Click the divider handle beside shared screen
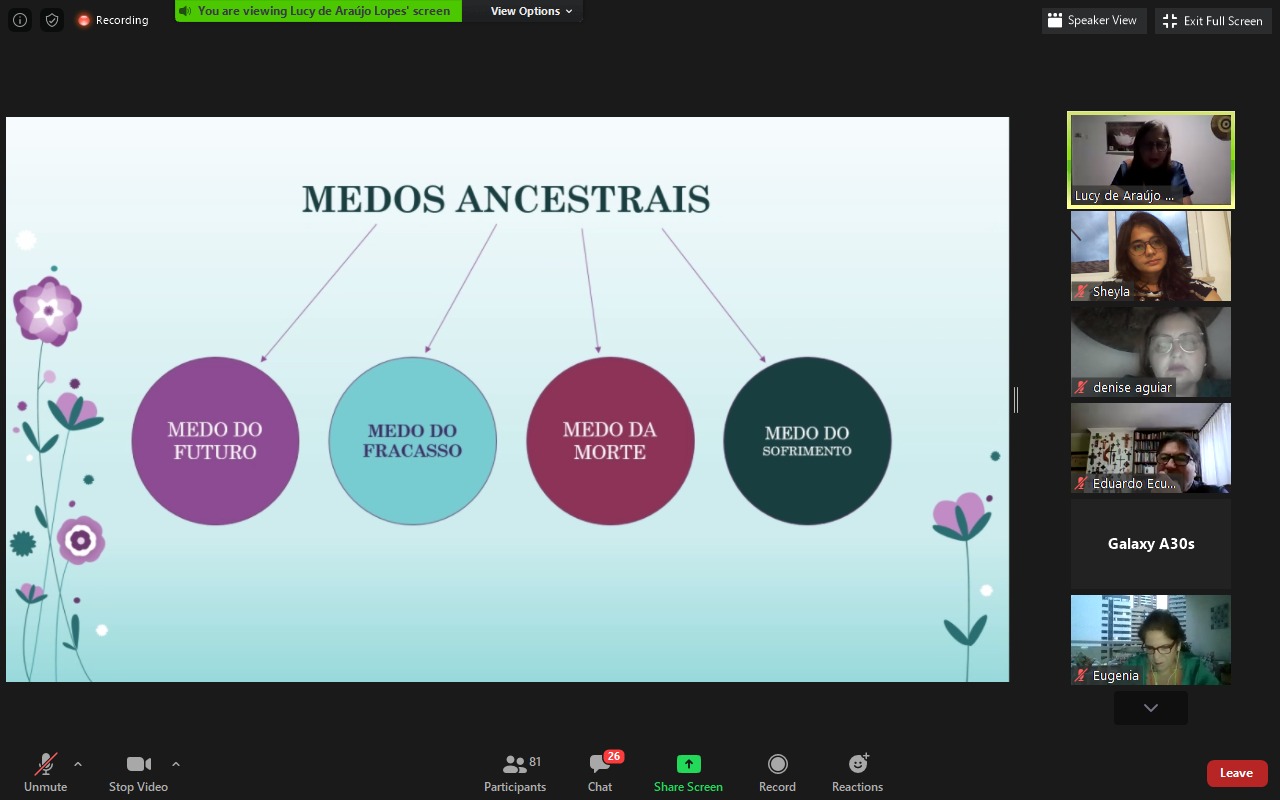This screenshot has height=800, width=1280. pos(1016,400)
